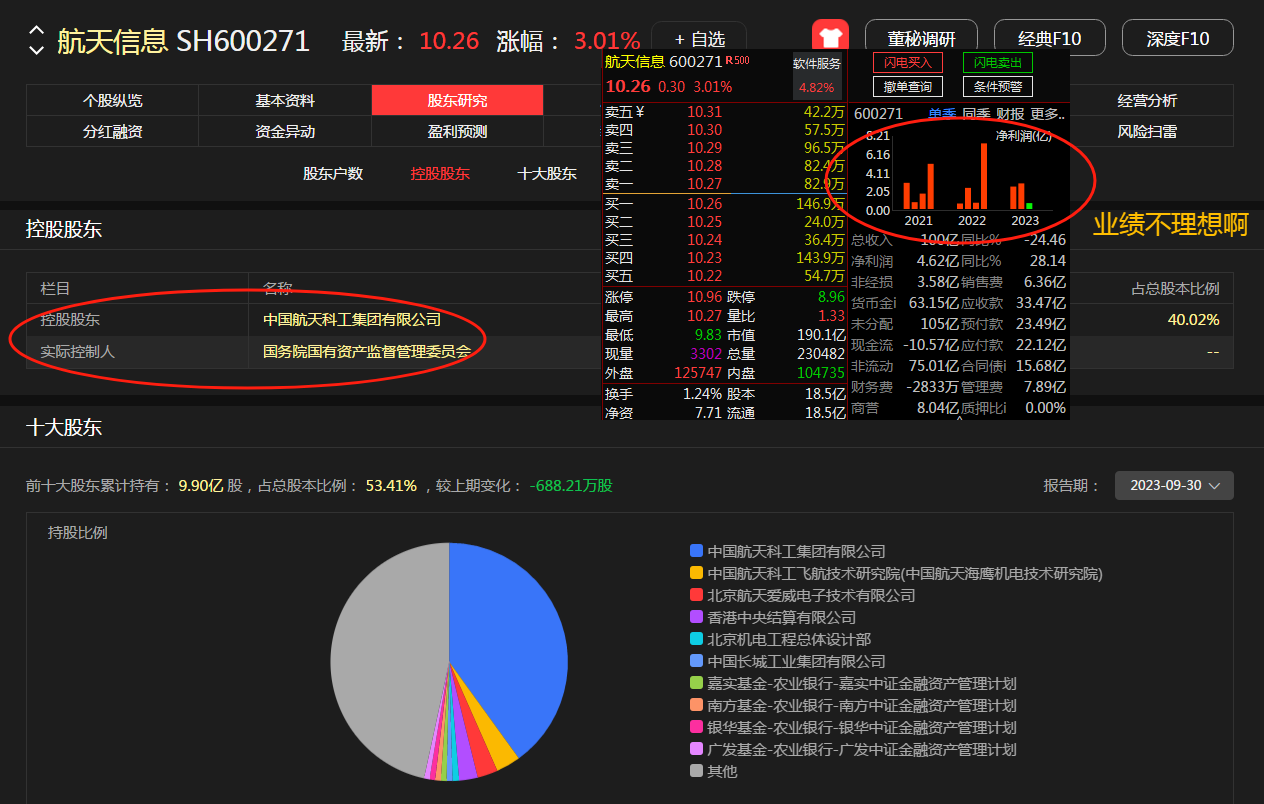Viewport: 1264px width, 804px height.
Task: Click the 占总股本比例 column header
Action: pyautogui.click(x=1175, y=288)
